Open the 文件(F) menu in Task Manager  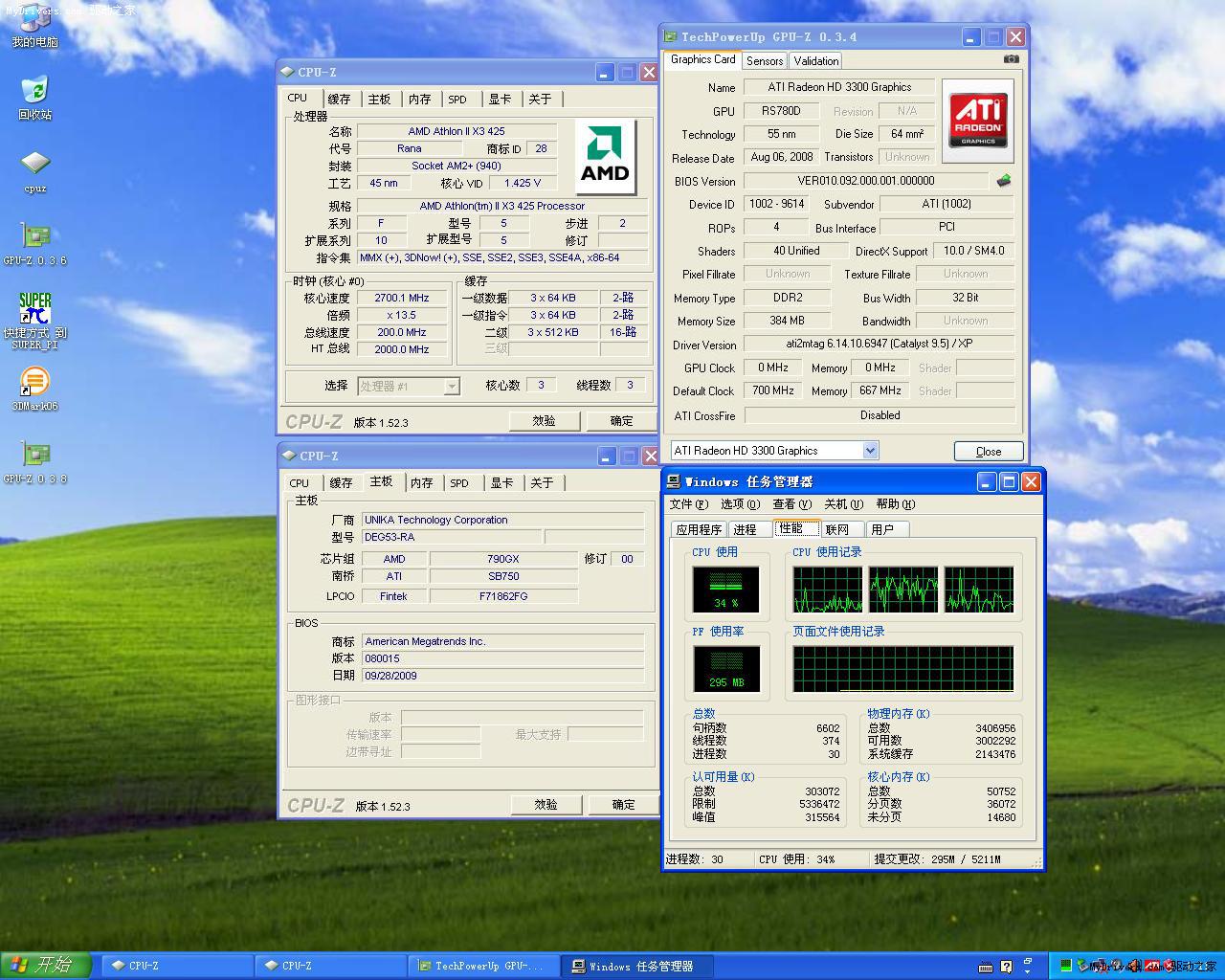(x=688, y=504)
